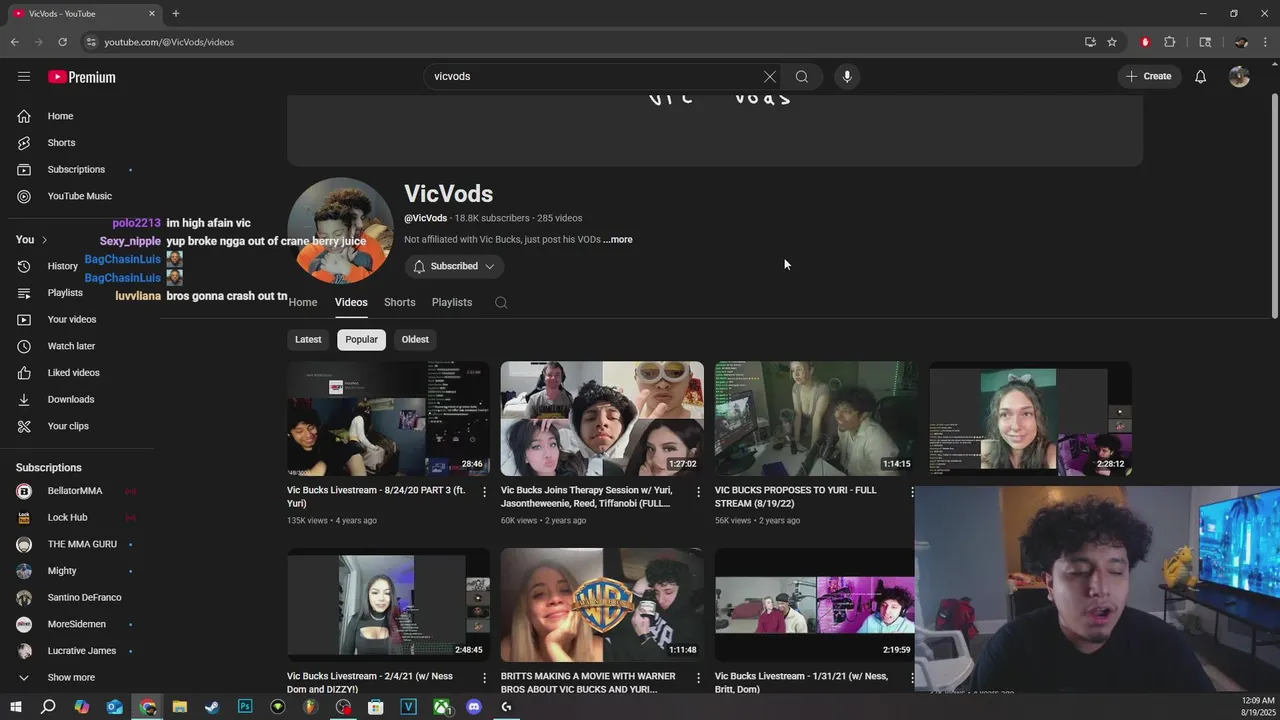
Task: Open File Explorer from taskbar
Action: [x=179, y=707]
